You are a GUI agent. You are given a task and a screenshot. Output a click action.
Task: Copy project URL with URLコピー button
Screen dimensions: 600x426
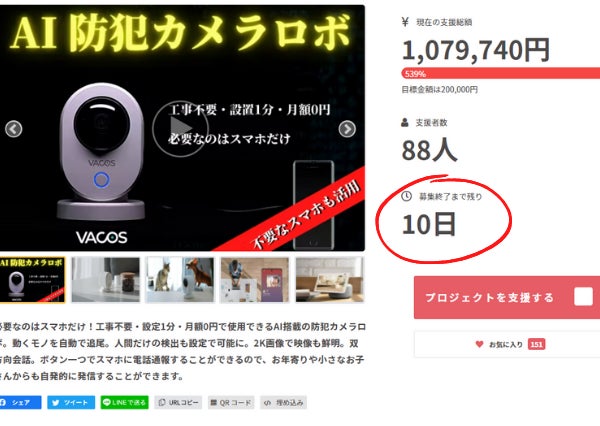point(178,403)
